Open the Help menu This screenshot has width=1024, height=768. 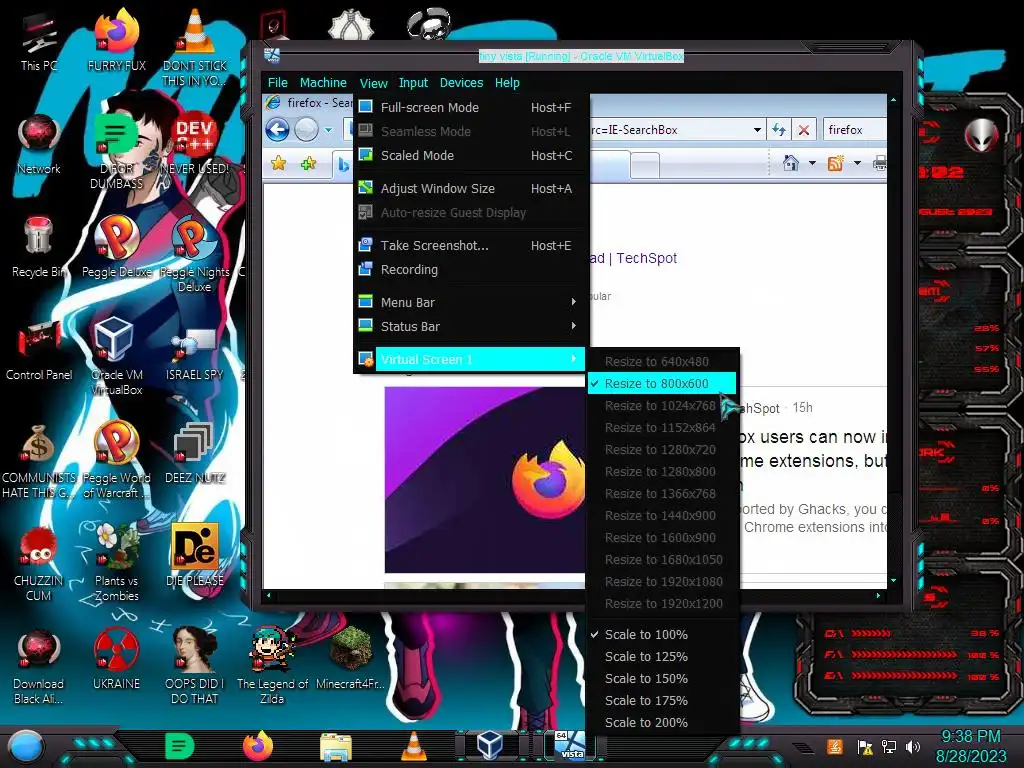pyautogui.click(x=507, y=83)
